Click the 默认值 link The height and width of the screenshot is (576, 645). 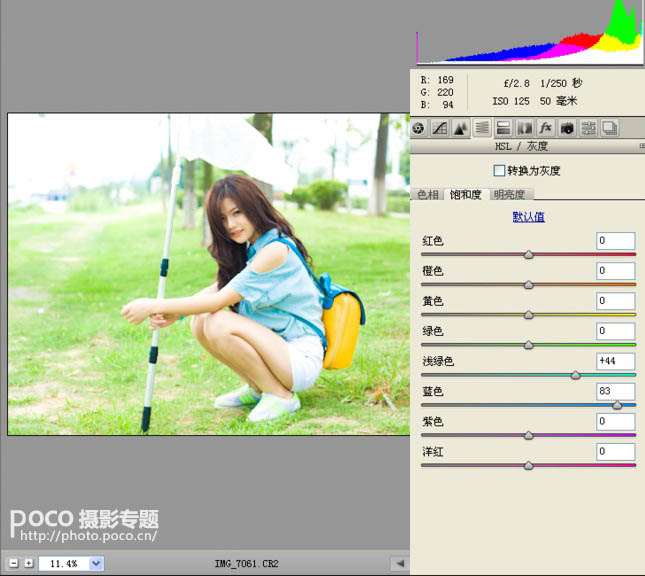(528, 217)
